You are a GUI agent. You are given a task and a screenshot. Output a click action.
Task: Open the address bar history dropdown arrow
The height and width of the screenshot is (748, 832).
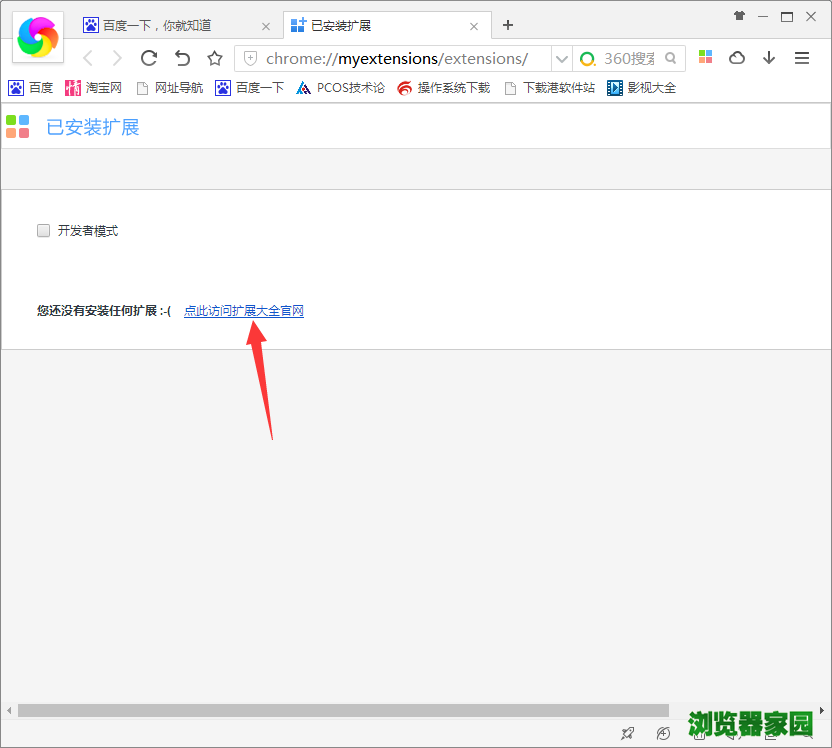(x=561, y=58)
